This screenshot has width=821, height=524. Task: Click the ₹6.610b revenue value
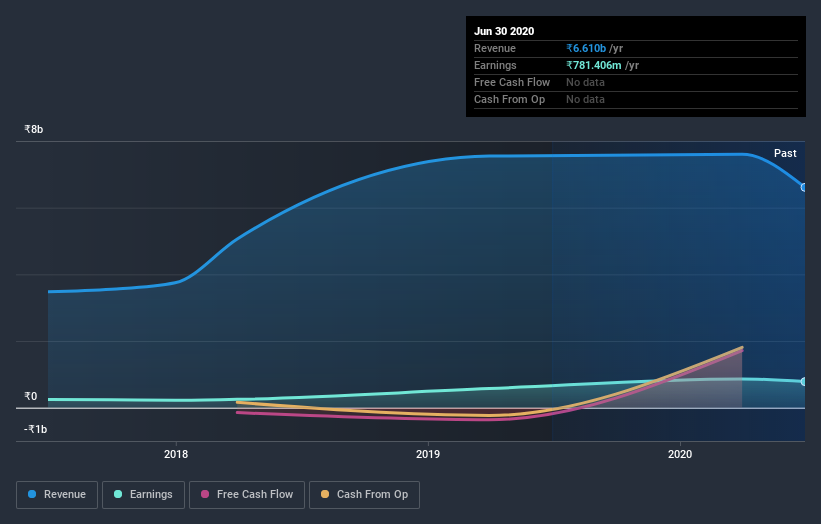coord(586,48)
